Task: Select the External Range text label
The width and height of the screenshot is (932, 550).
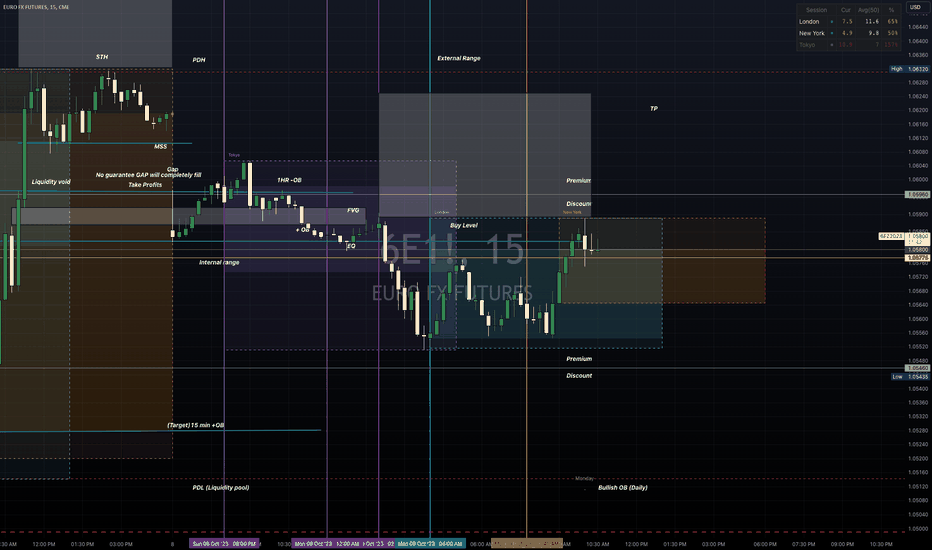Action: coord(459,58)
